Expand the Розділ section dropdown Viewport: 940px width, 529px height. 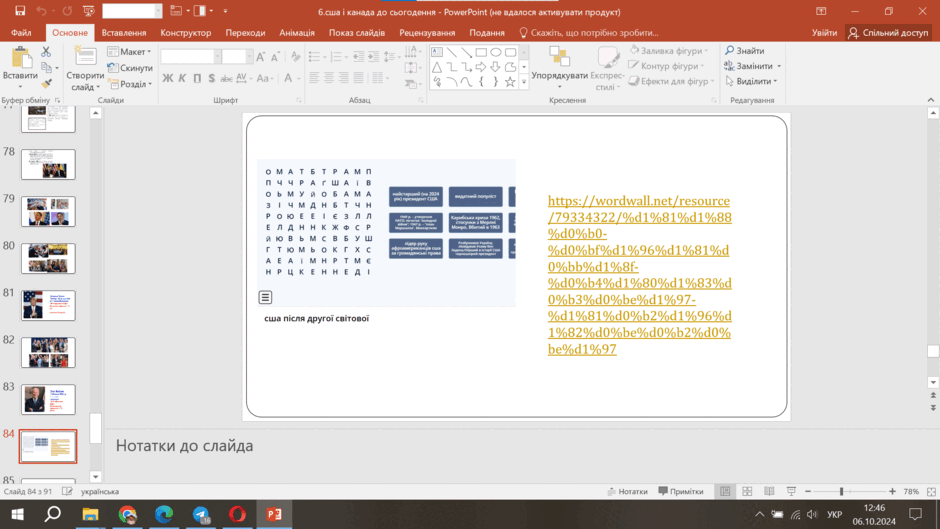click(129, 84)
